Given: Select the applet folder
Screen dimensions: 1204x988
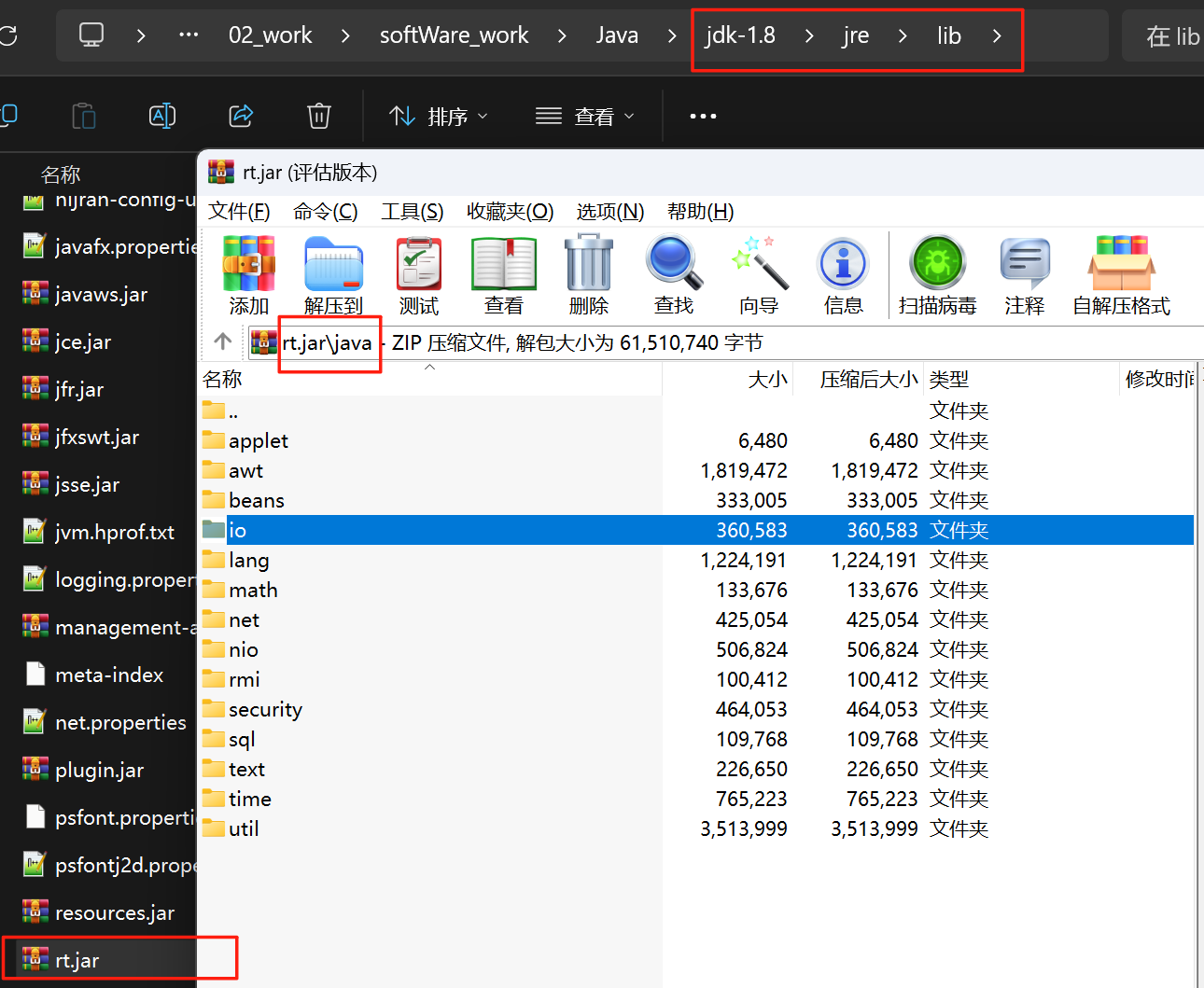Looking at the screenshot, I should [258, 440].
